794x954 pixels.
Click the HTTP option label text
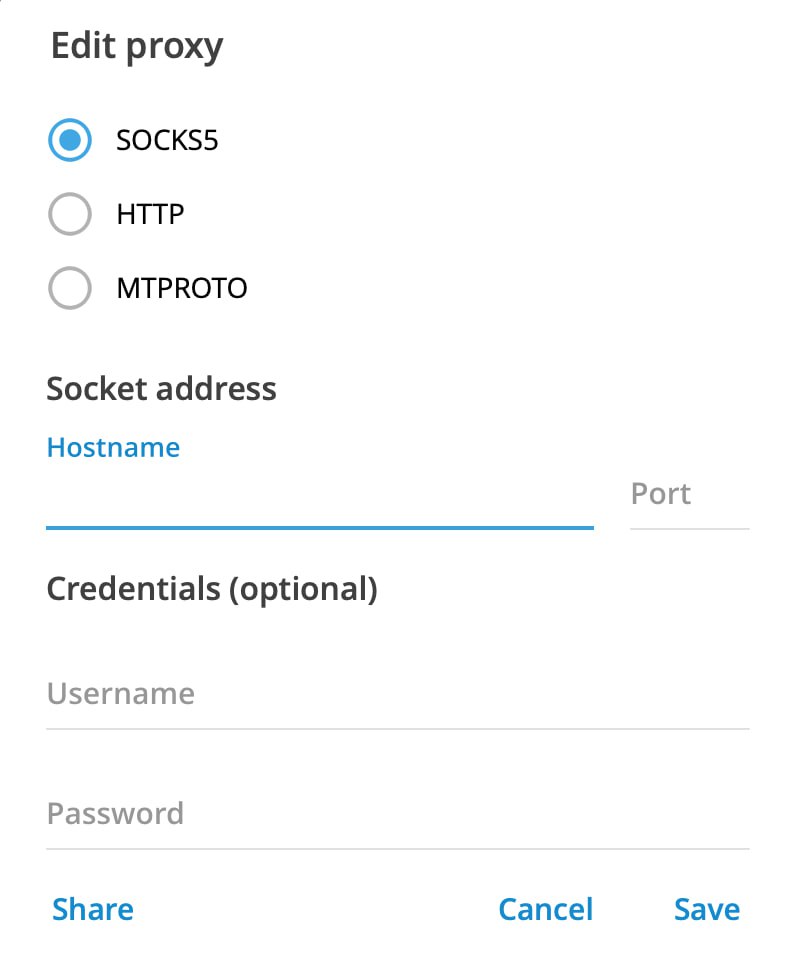[x=150, y=214]
